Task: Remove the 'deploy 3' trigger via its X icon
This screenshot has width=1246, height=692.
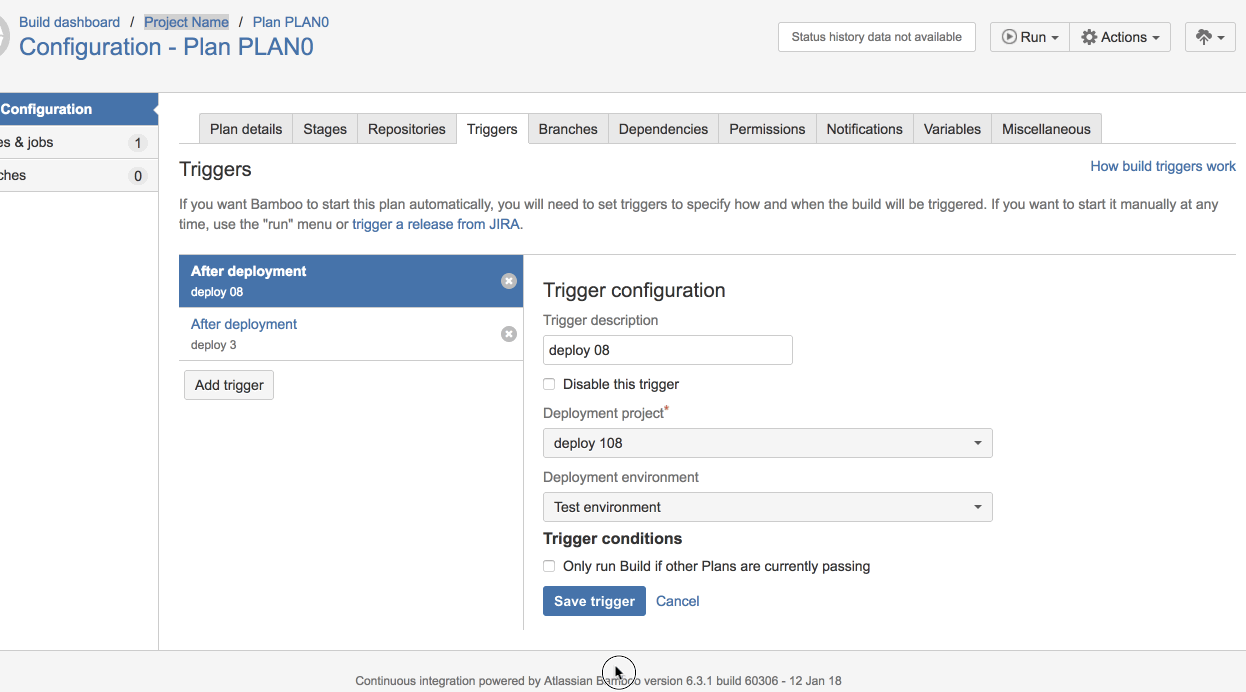Action: [x=509, y=334]
